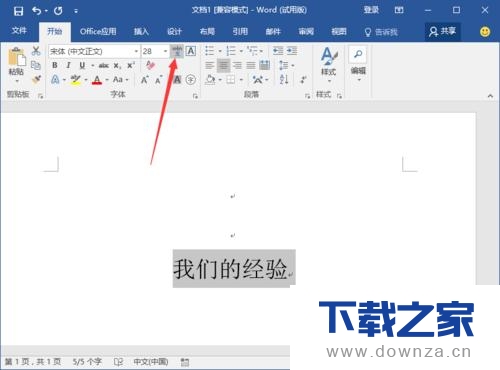Switch to the Design (设计) tab
This screenshot has height=370, width=500.
point(174,32)
